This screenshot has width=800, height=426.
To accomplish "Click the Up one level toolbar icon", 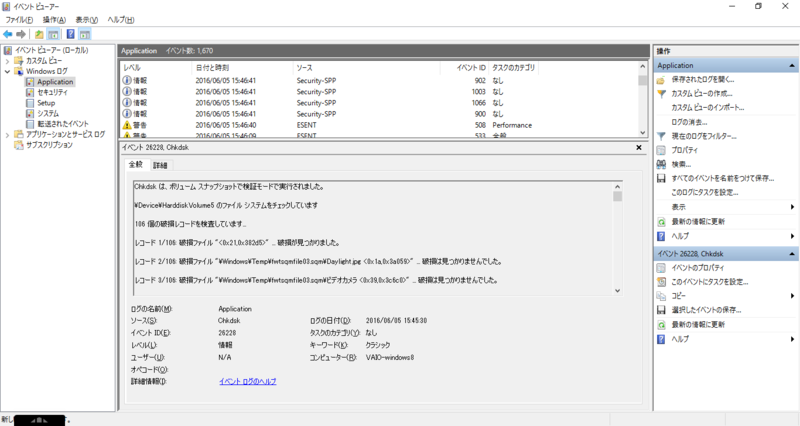I will (x=39, y=34).
